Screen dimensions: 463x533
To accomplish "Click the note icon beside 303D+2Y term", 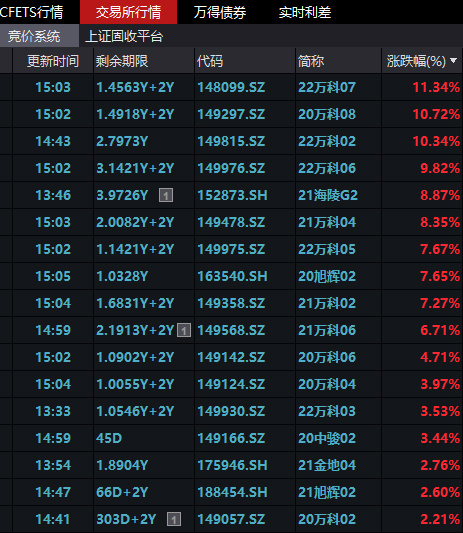I will 174,519.
